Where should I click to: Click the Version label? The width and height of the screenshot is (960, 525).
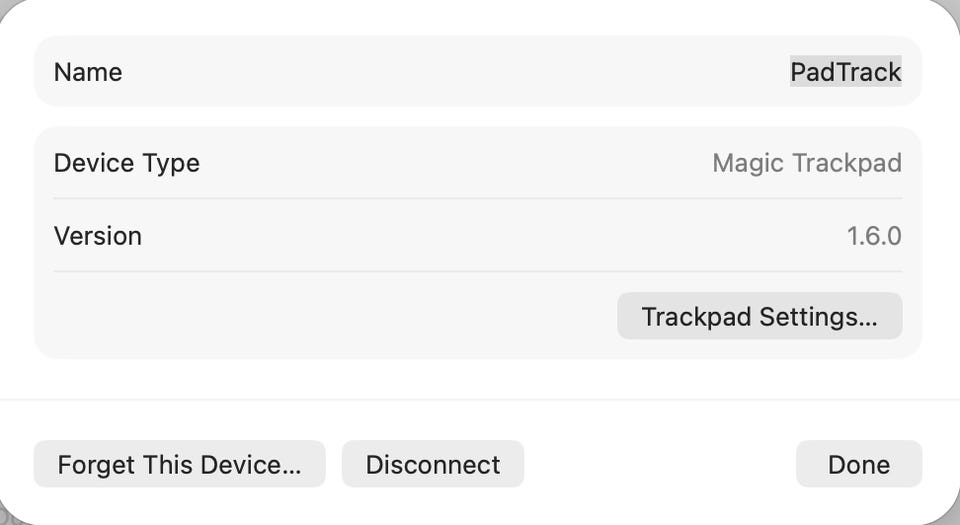click(x=98, y=236)
